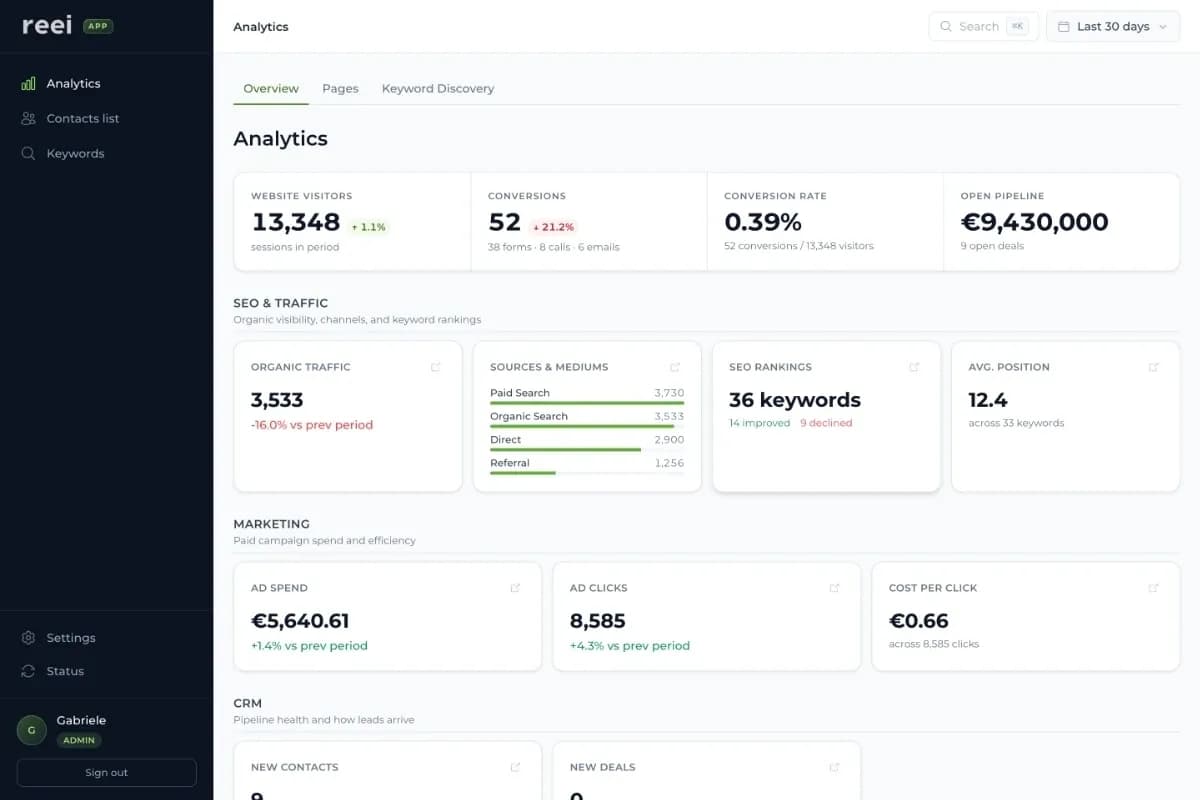
Task: Click '-16.0% vs prev period' text
Action: [x=312, y=425]
